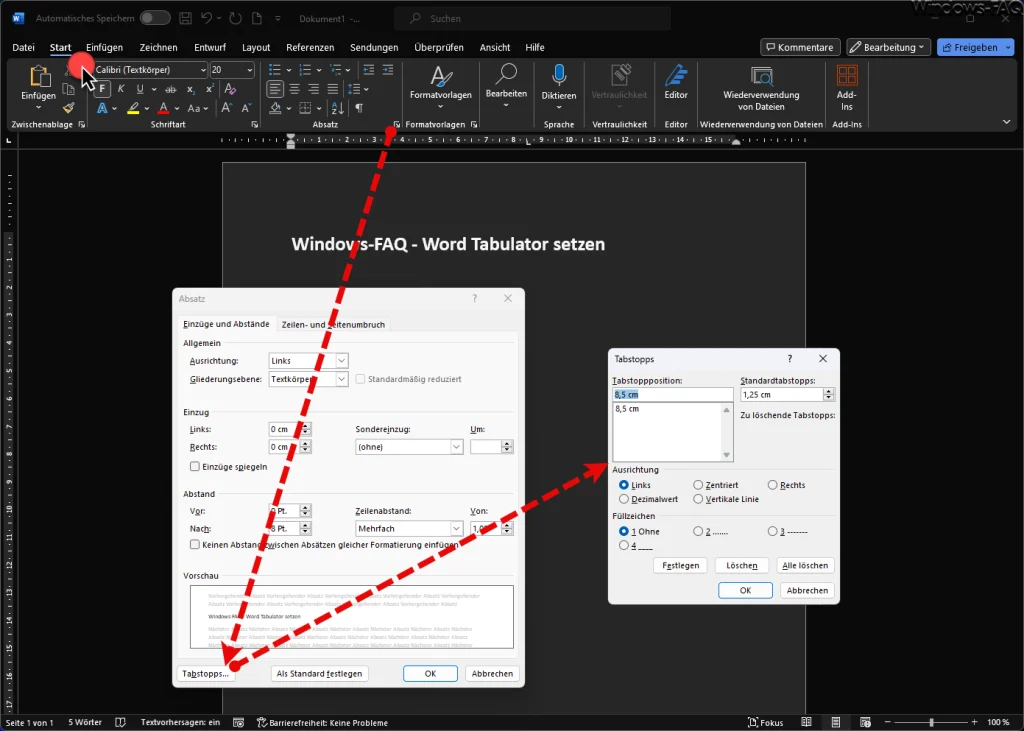
Task: Expand the Formatvorlagen gallery
Action: click(x=441, y=86)
